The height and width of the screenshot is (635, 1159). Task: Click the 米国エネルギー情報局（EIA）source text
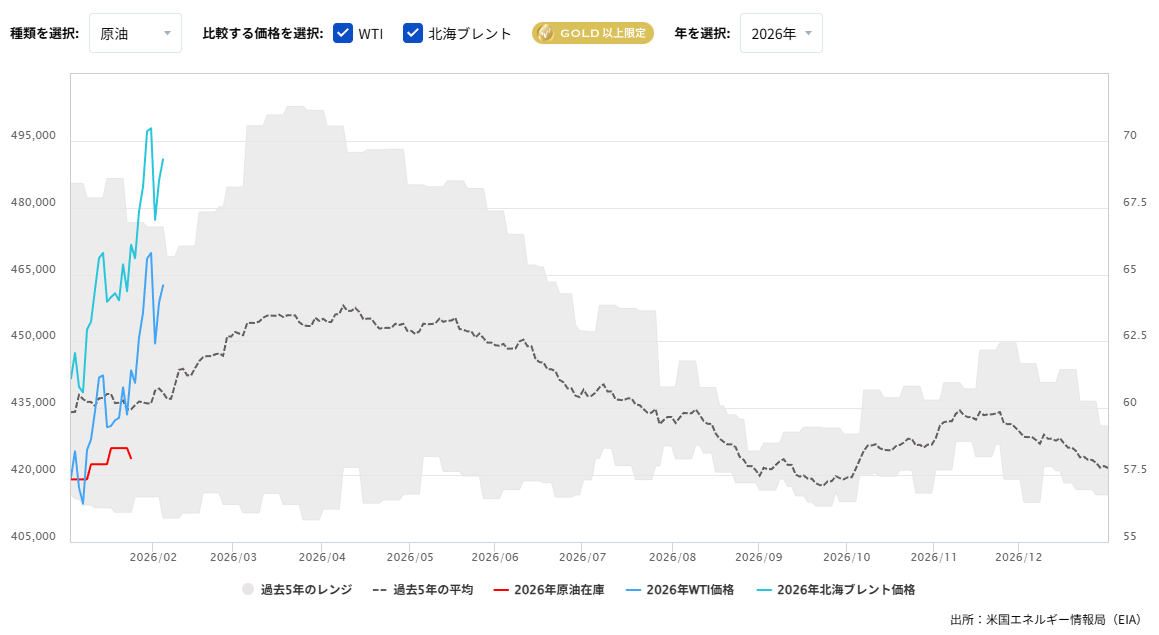coord(1047,620)
